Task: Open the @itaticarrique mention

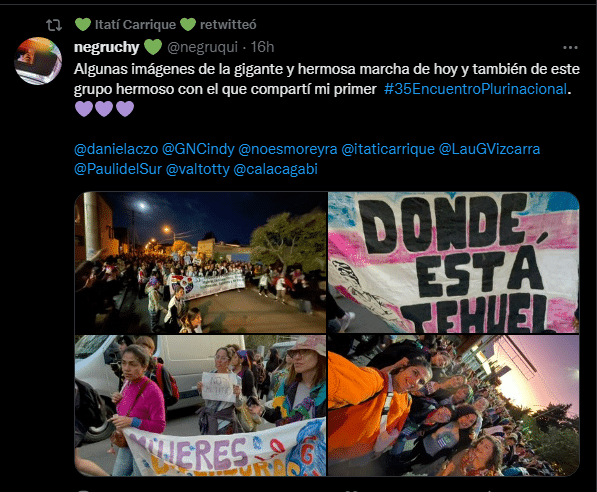Action: (x=388, y=149)
